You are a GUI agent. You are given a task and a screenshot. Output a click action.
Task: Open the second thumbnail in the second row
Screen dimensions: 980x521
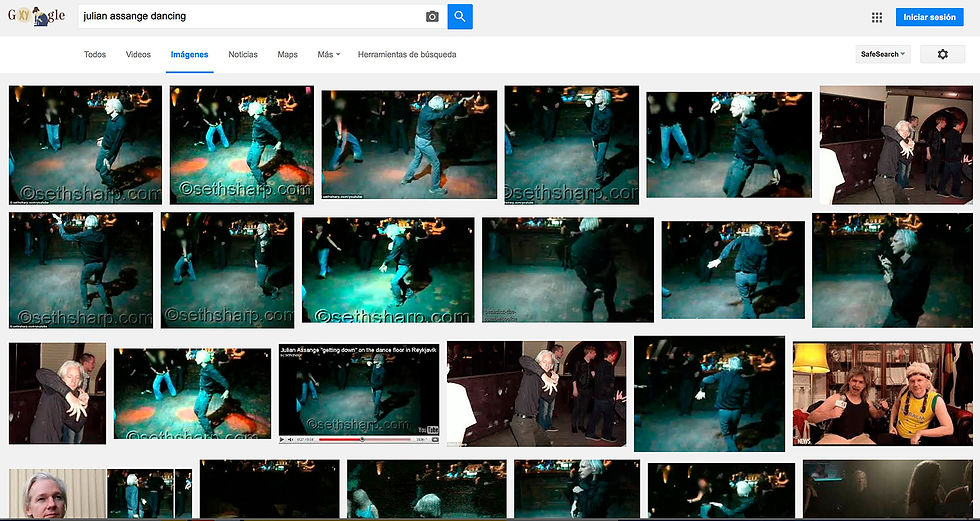pos(228,270)
